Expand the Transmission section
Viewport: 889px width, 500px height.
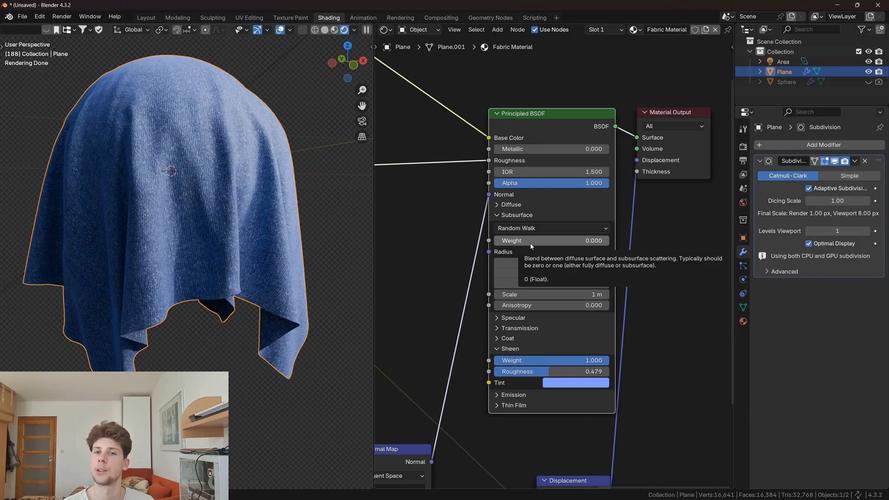517,328
